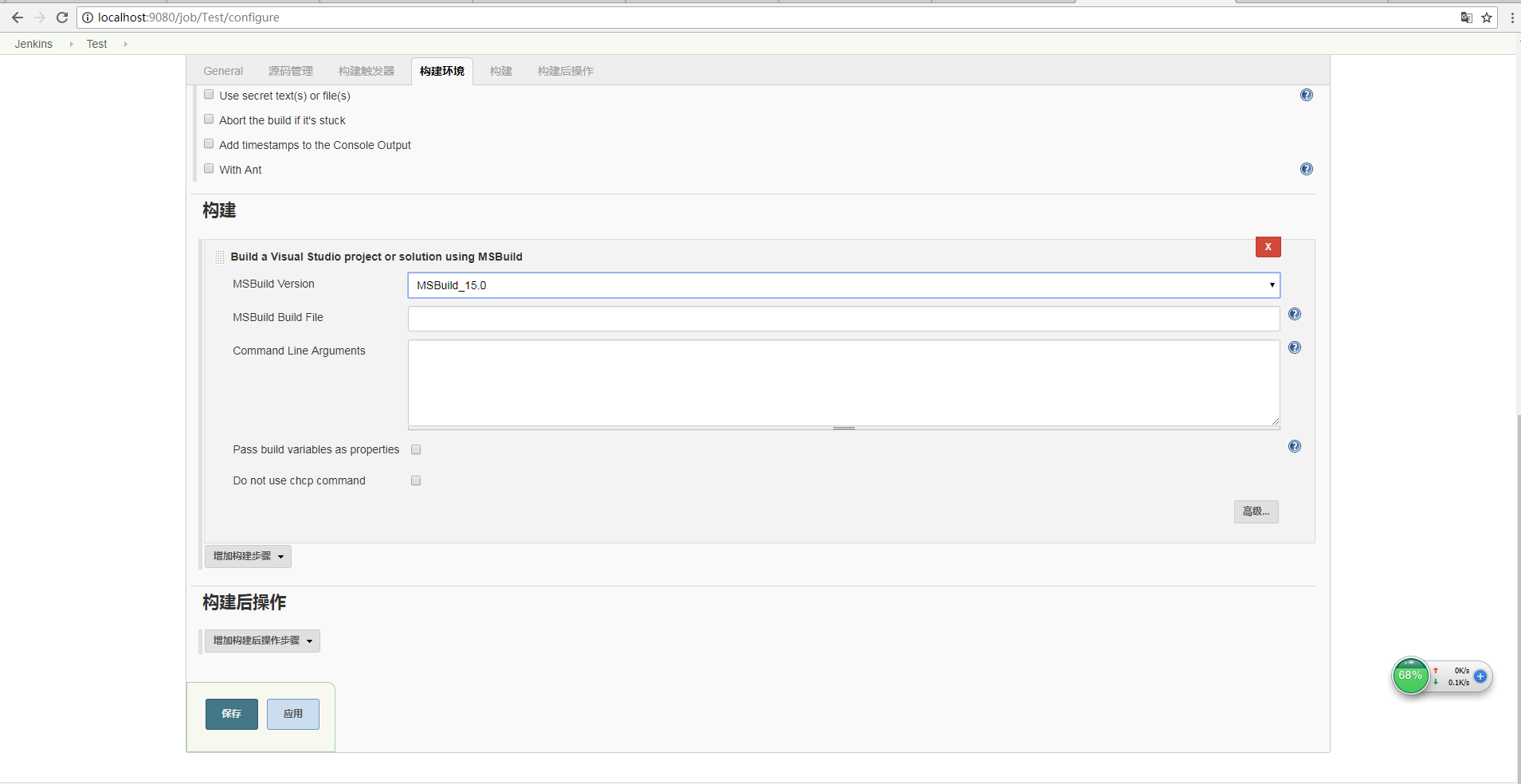Image resolution: width=1521 pixels, height=784 pixels.
Task: Click the browser address bar URL
Action: click(x=189, y=18)
